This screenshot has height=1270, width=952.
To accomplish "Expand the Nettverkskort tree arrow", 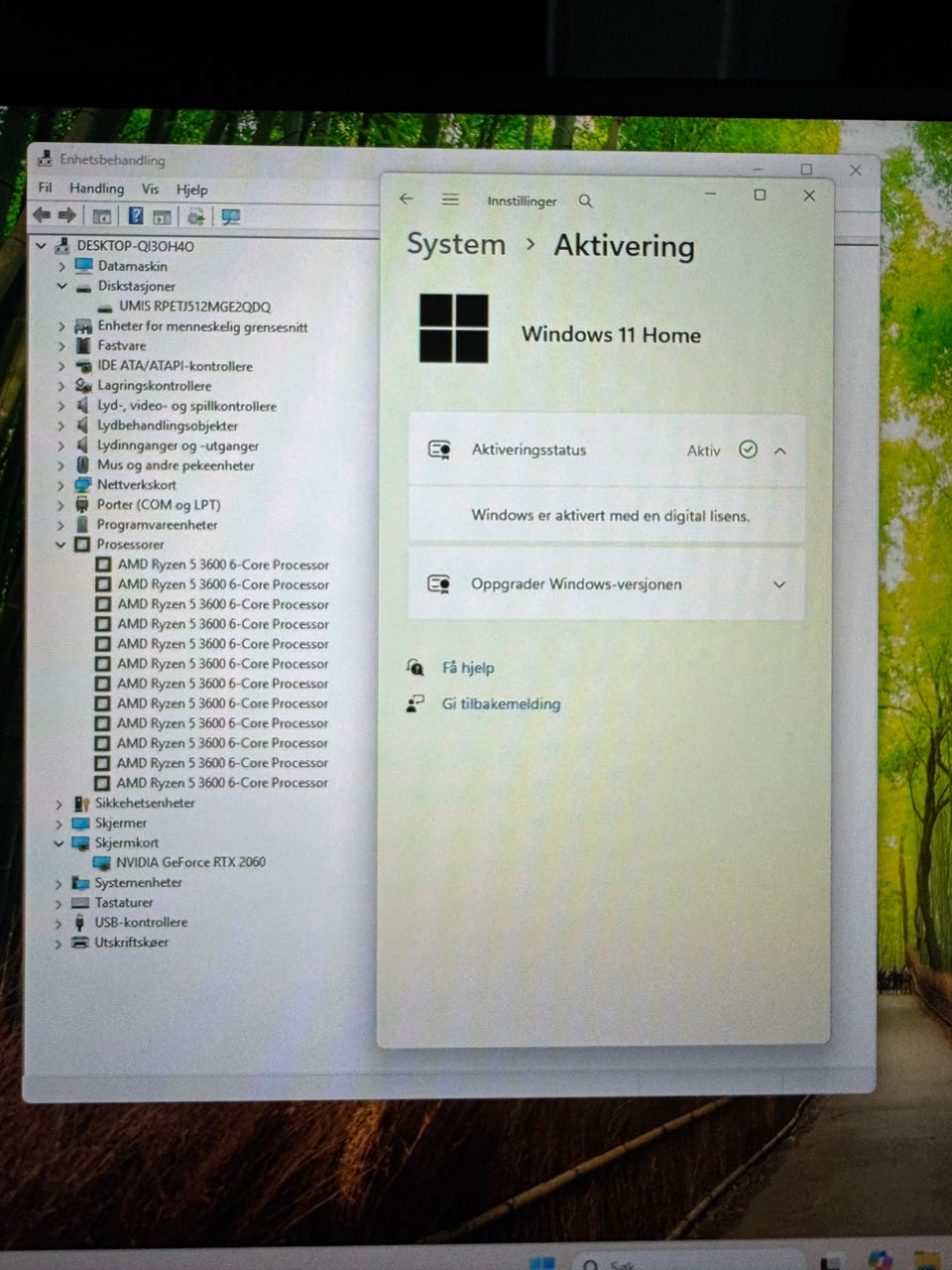I will [60, 485].
